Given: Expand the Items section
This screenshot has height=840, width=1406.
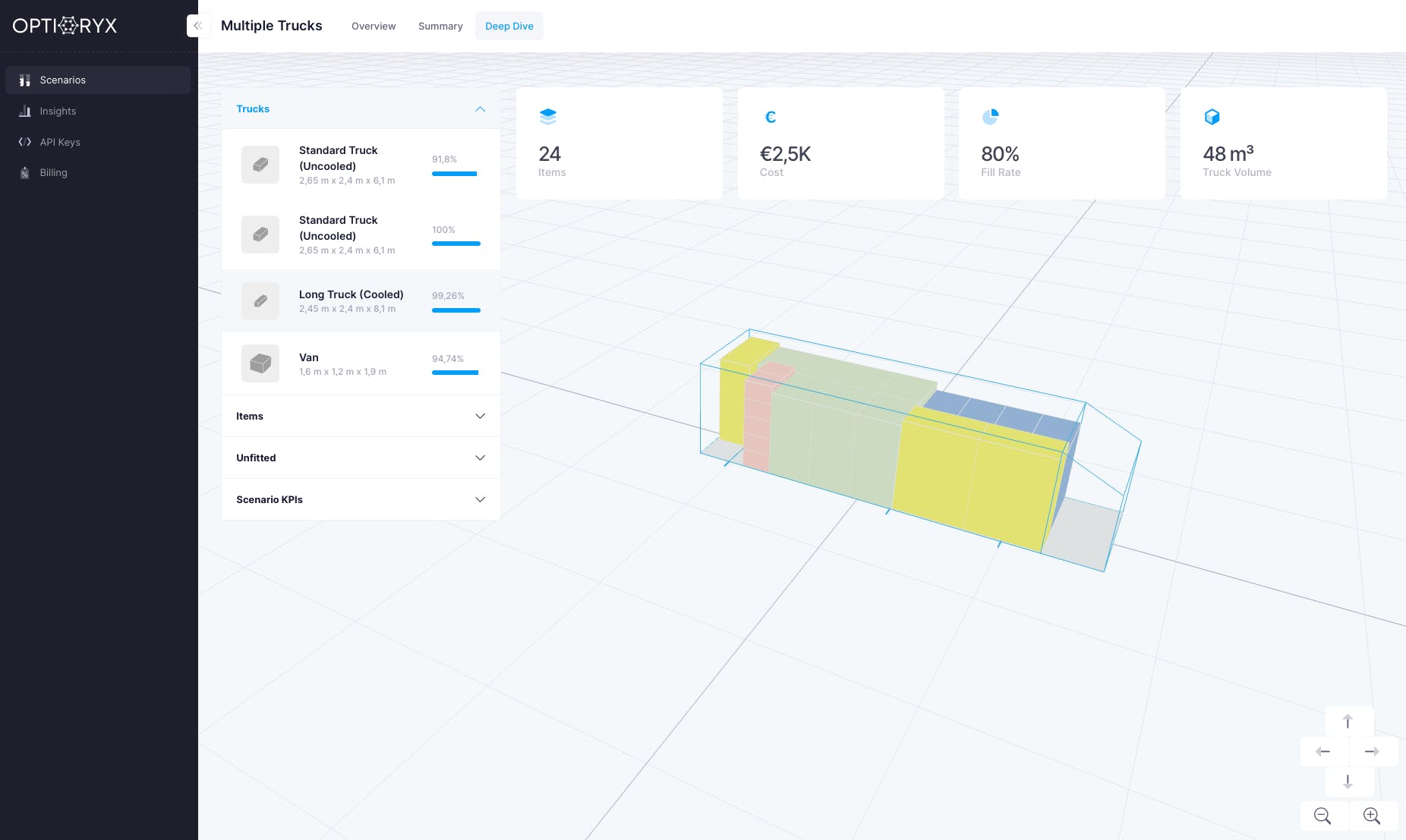Looking at the screenshot, I should 361,416.
